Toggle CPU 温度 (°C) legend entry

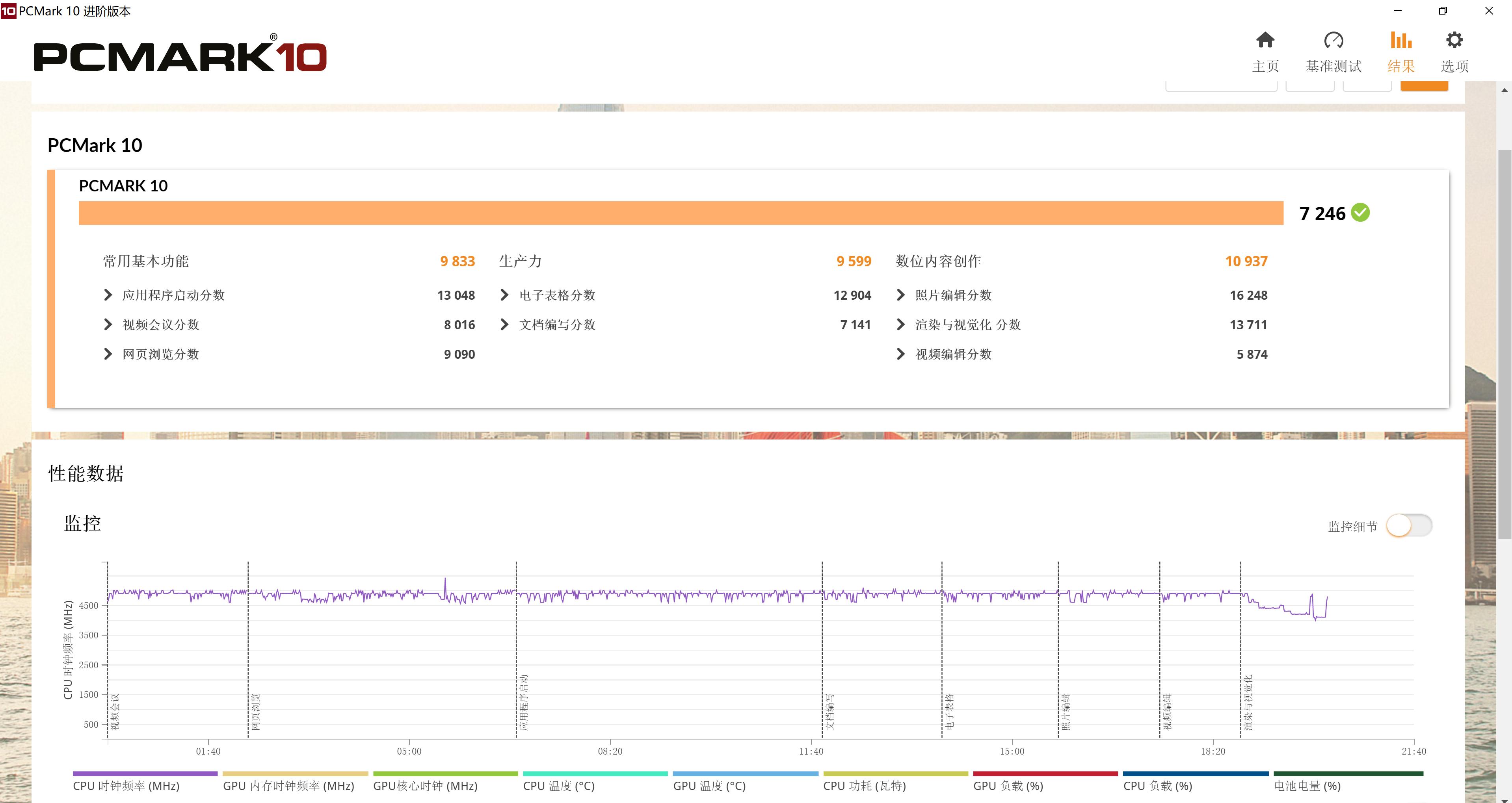[x=559, y=785]
